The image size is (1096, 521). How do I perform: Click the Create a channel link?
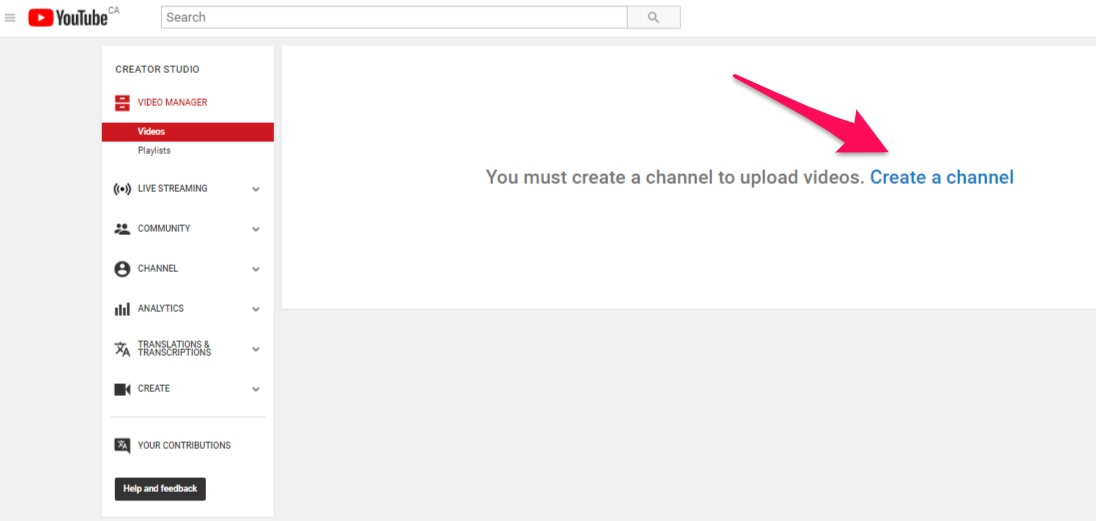[942, 177]
